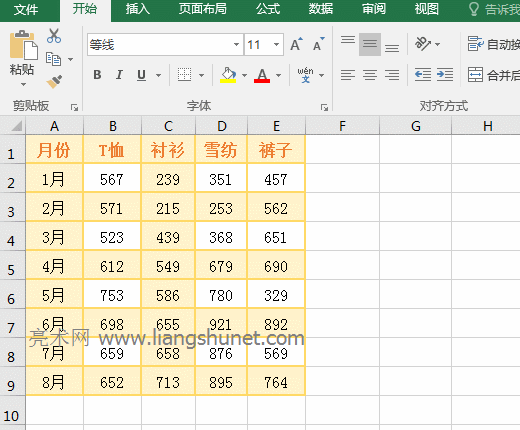520x430 pixels.
Task: Switch to the 公式 tab
Action: [x=268, y=9]
